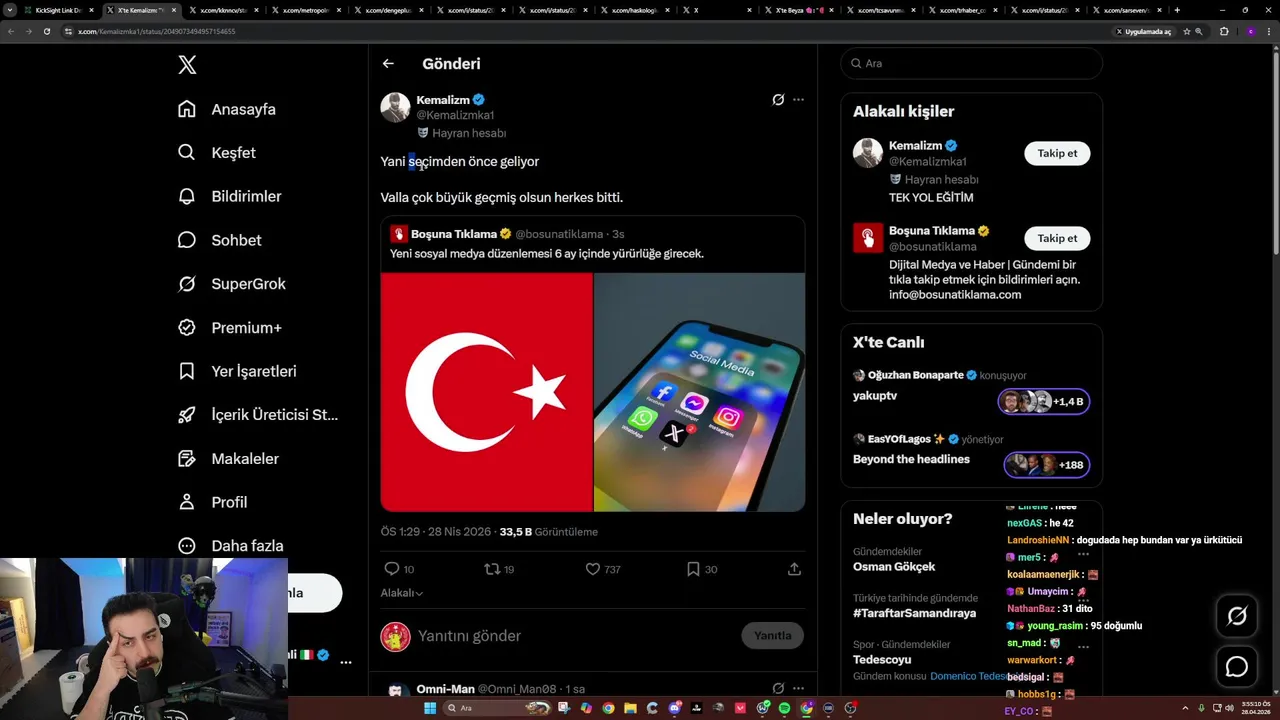This screenshot has width=1280, height=720.
Task: Open more options for Osman Gökçek trend
Action: pos(1083,553)
